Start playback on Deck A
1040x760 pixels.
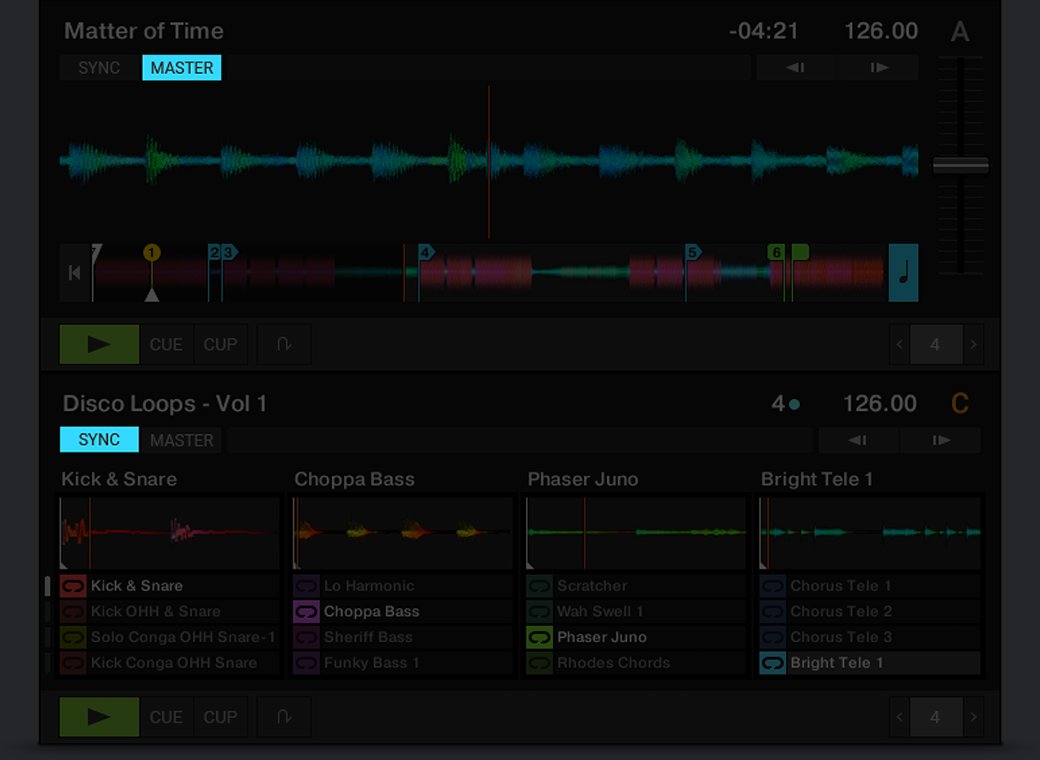click(99, 344)
